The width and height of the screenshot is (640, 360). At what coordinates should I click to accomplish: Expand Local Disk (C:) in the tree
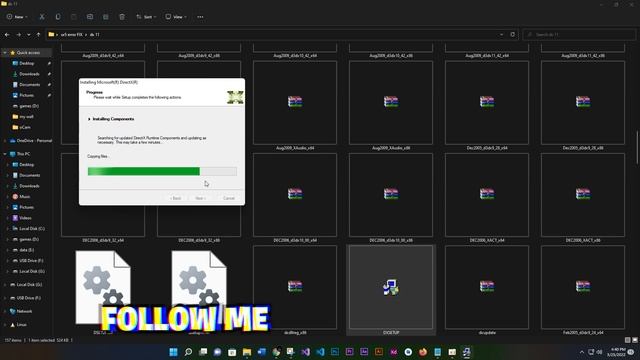coord(7,229)
